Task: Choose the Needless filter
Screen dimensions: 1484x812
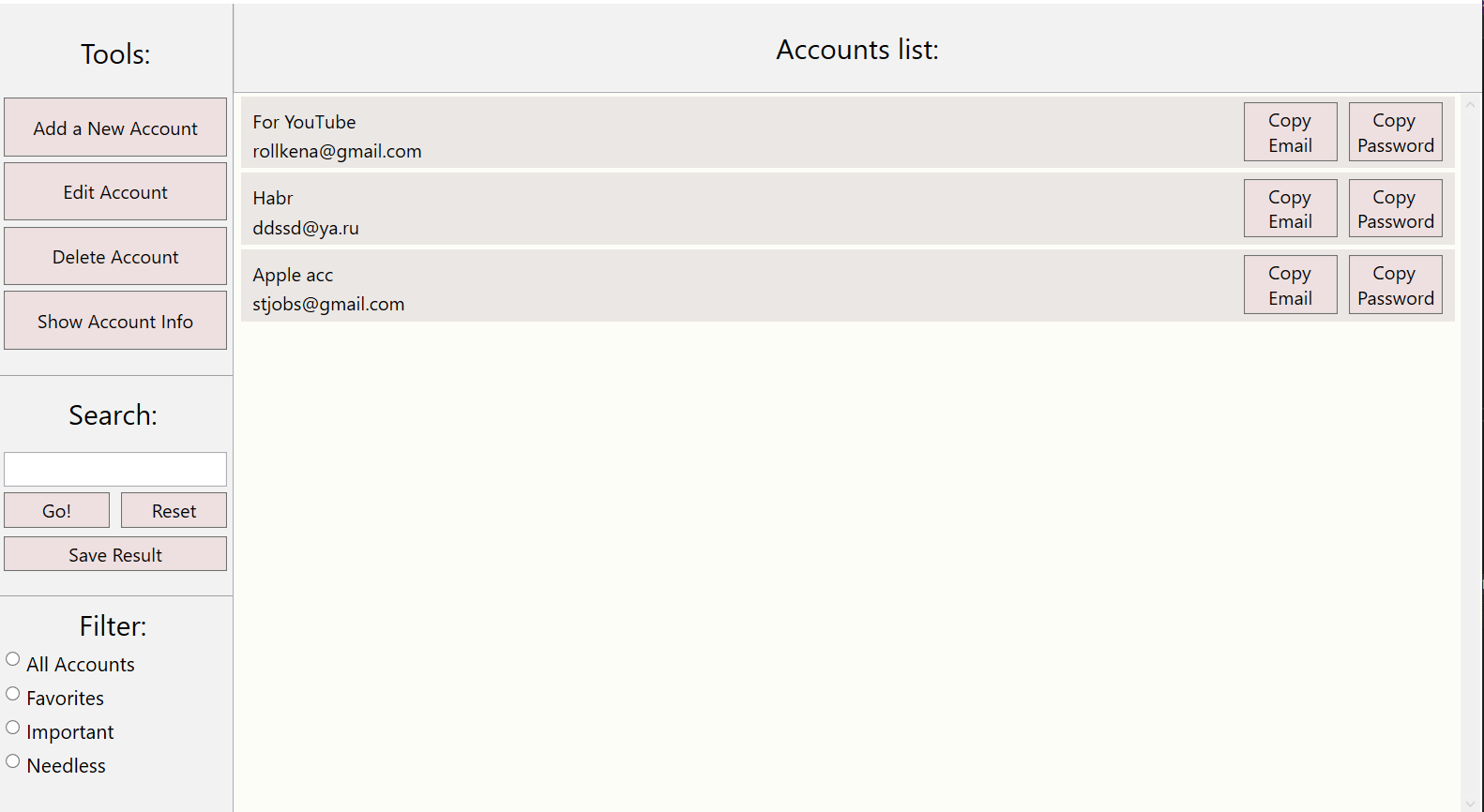Action: [12, 760]
